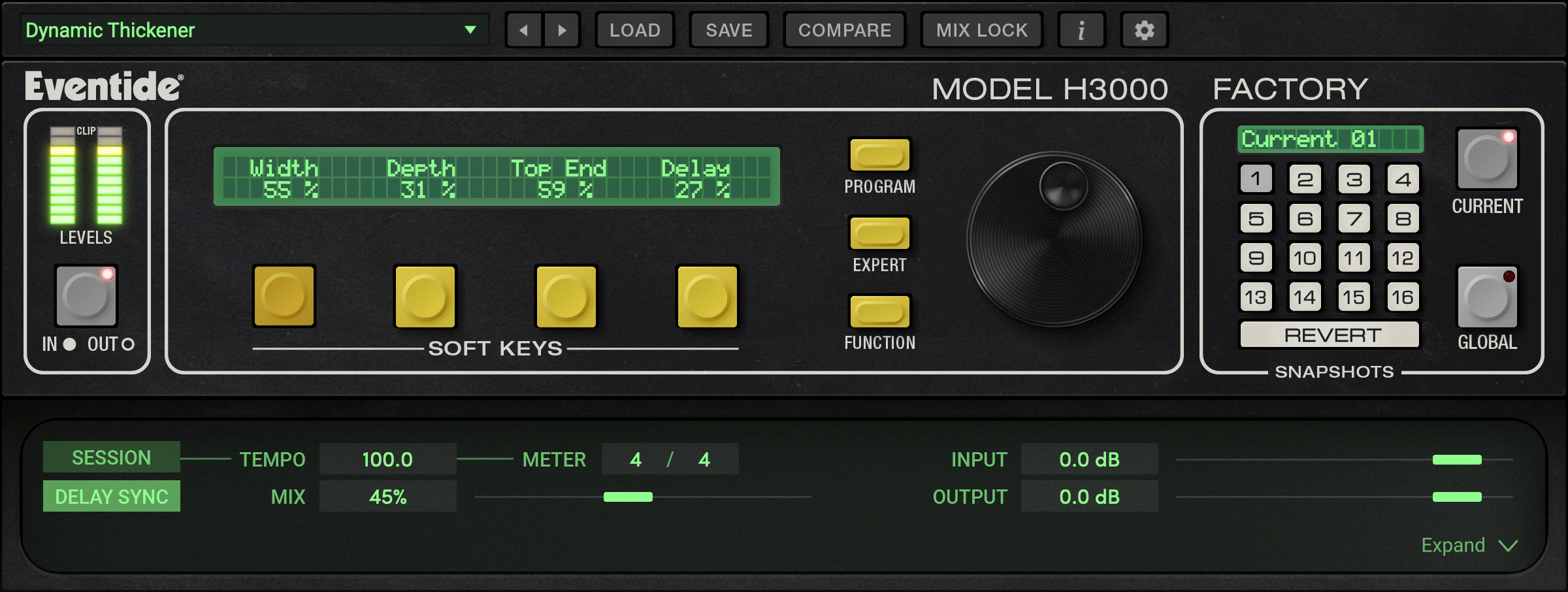Click the Current 01 snapshot display
The image size is (1568, 592).
(x=1330, y=139)
